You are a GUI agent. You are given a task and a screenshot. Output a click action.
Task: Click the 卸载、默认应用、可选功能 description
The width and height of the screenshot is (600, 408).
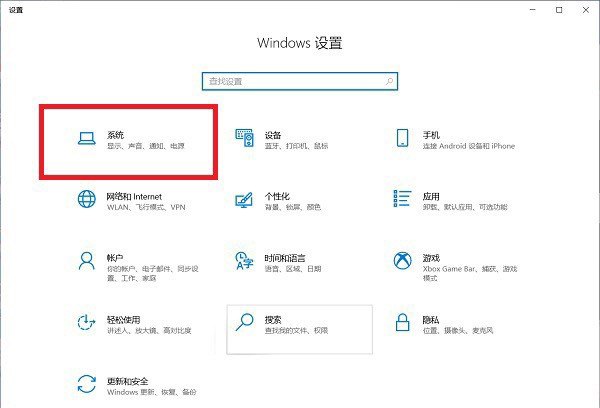tap(465, 207)
